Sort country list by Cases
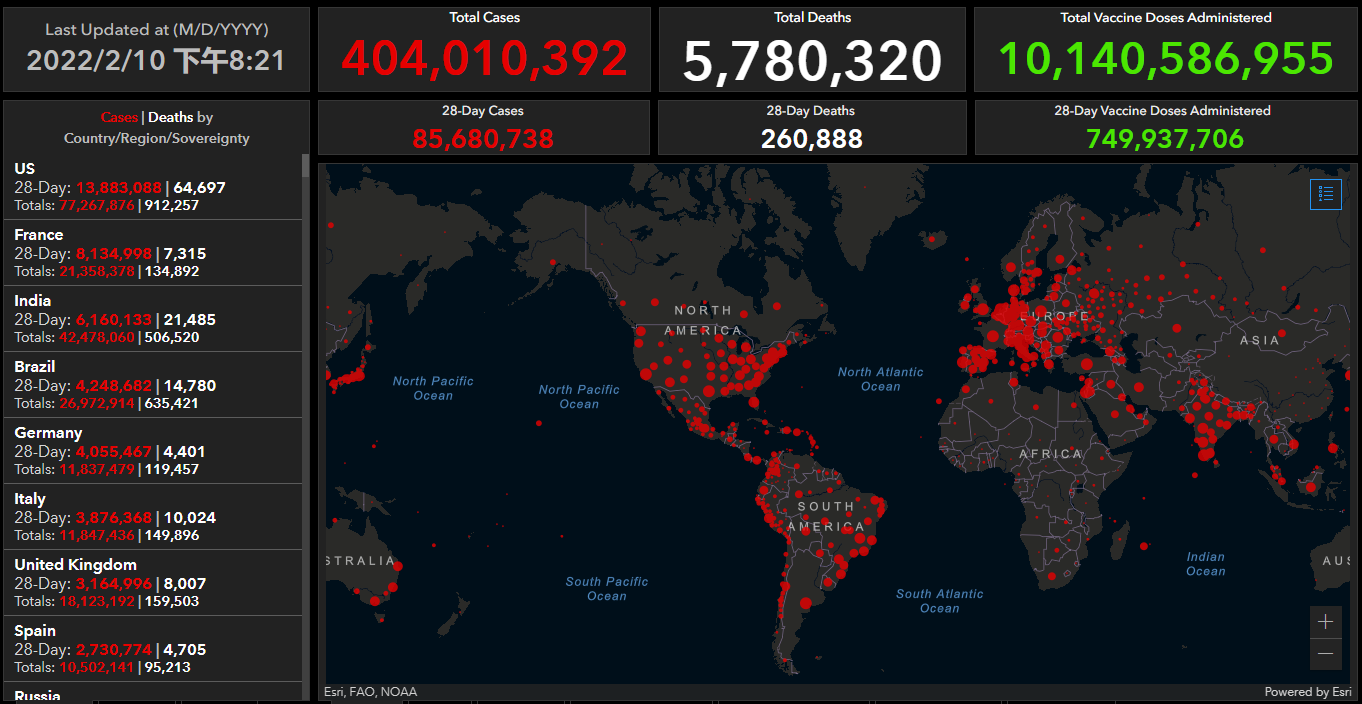This screenshot has width=1362, height=704. [119, 118]
